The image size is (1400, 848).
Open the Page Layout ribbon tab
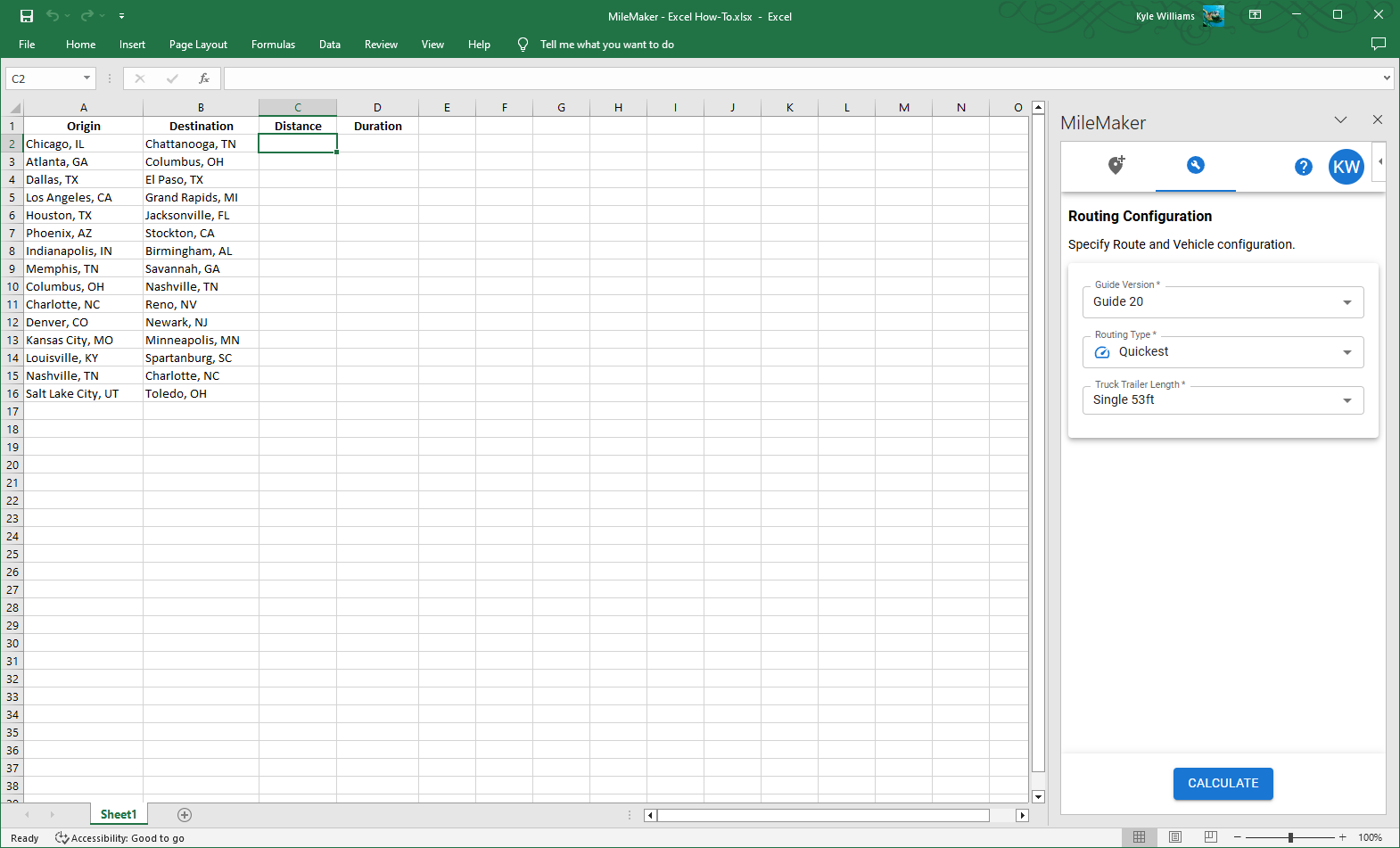click(198, 45)
